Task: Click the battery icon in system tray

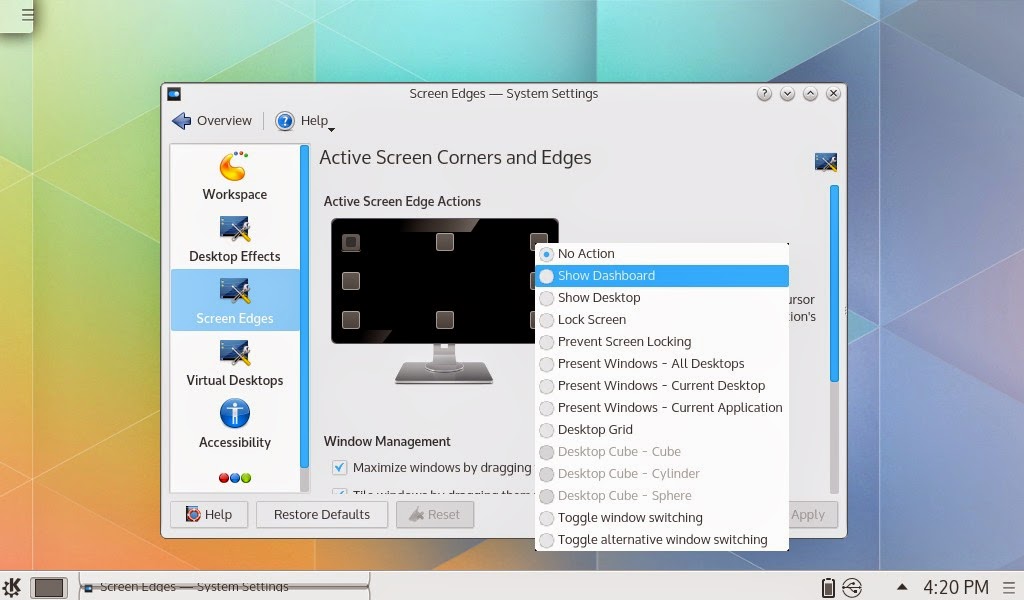Action: tap(828, 588)
